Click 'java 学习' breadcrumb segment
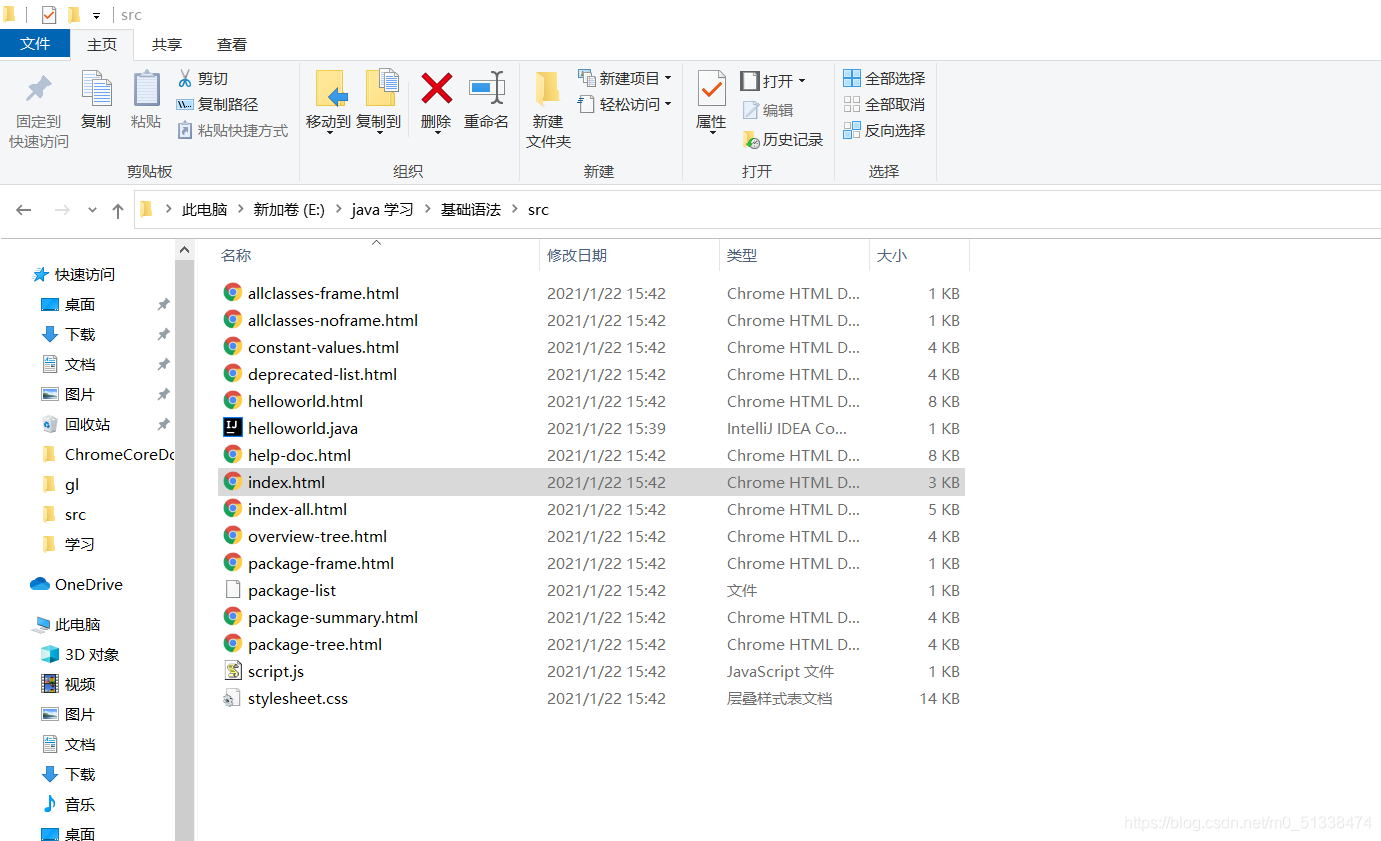The height and width of the screenshot is (841, 1381). click(382, 210)
